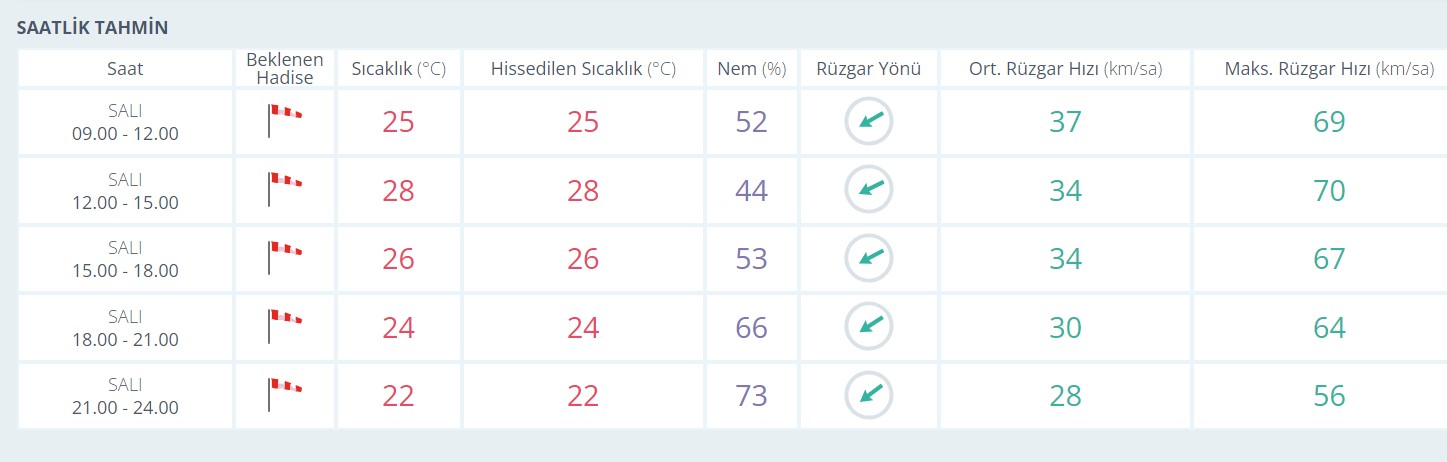Click the windsock icon for 12.00 - 15.00
This screenshot has height=462, width=1447.
click(284, 189)
